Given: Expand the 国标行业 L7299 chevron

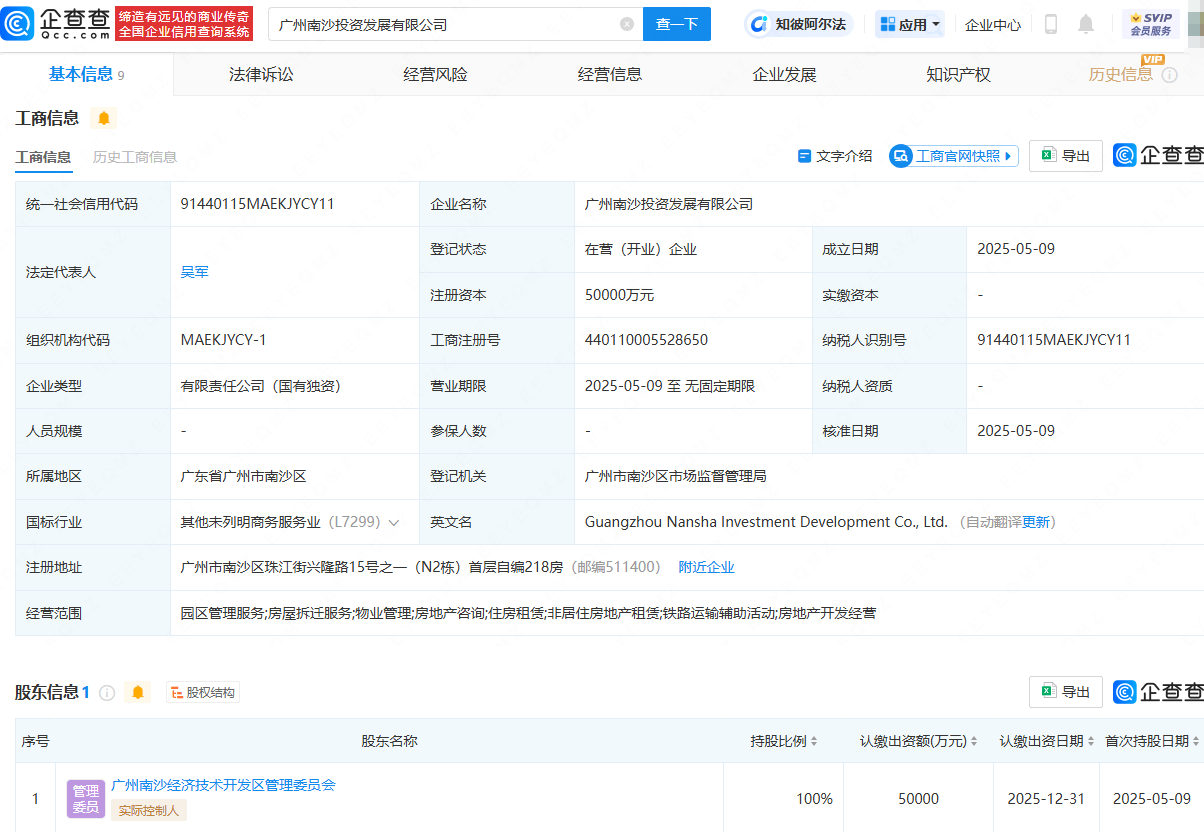Looking at the screenshot, I should [x=394, y=522].
